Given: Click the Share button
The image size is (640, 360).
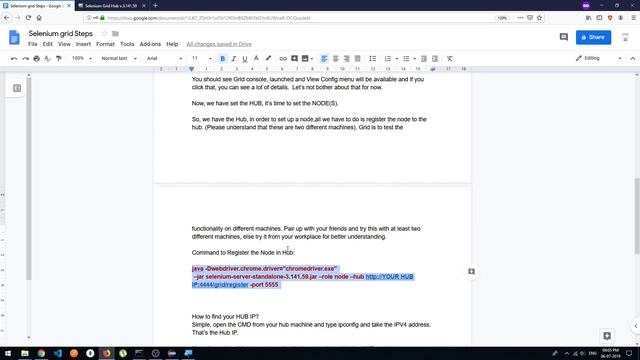Looking at the screenshot, I should coord(593,37).
